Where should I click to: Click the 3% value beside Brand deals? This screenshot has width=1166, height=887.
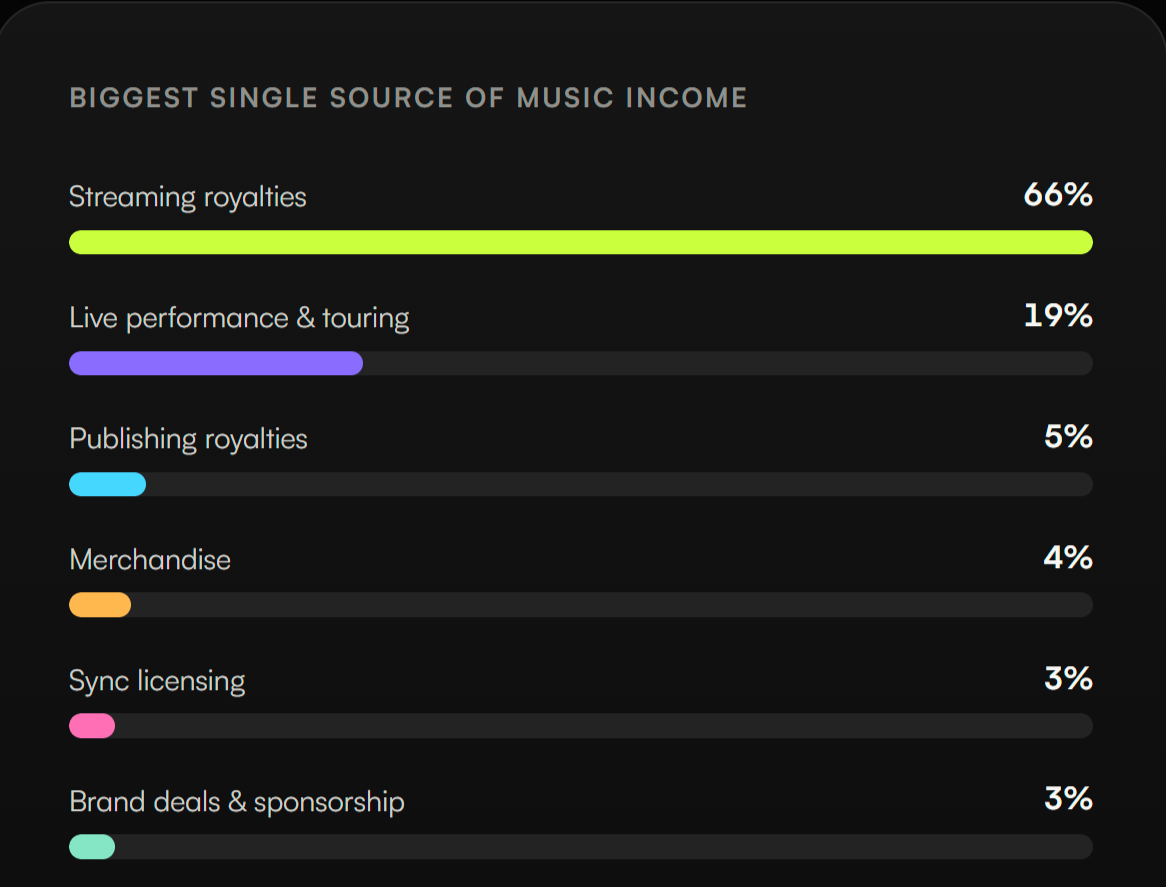coord(1069,799)
